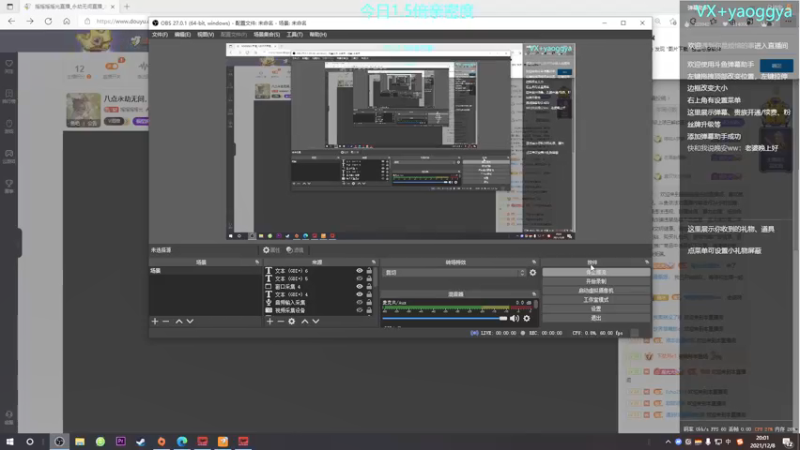Click browser back arrow
Image resolution: width=800 pixels, height=450 pixels.
click(11, 21)
